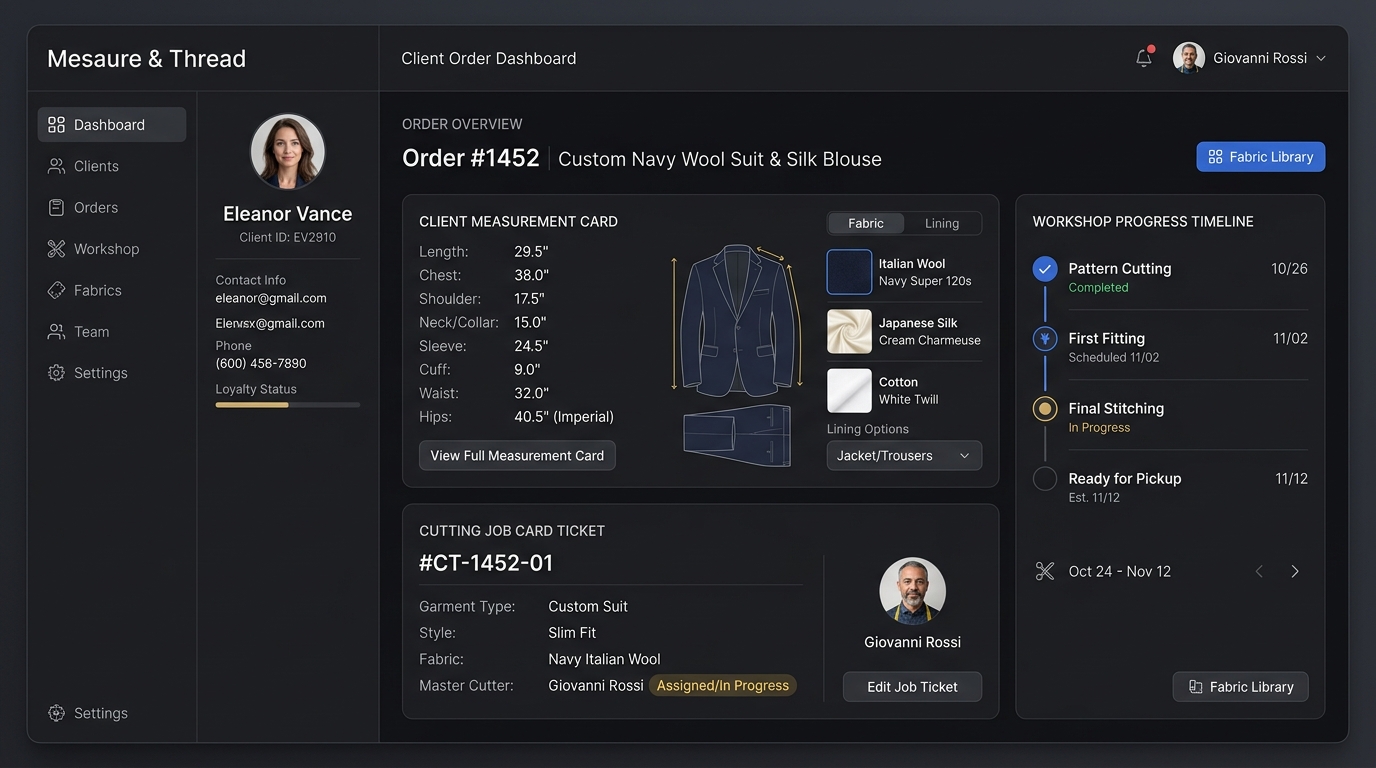Click the bottom Settings gear icon
The image size is (1376, 768).
pyautogui.click(x=56, y=713)
